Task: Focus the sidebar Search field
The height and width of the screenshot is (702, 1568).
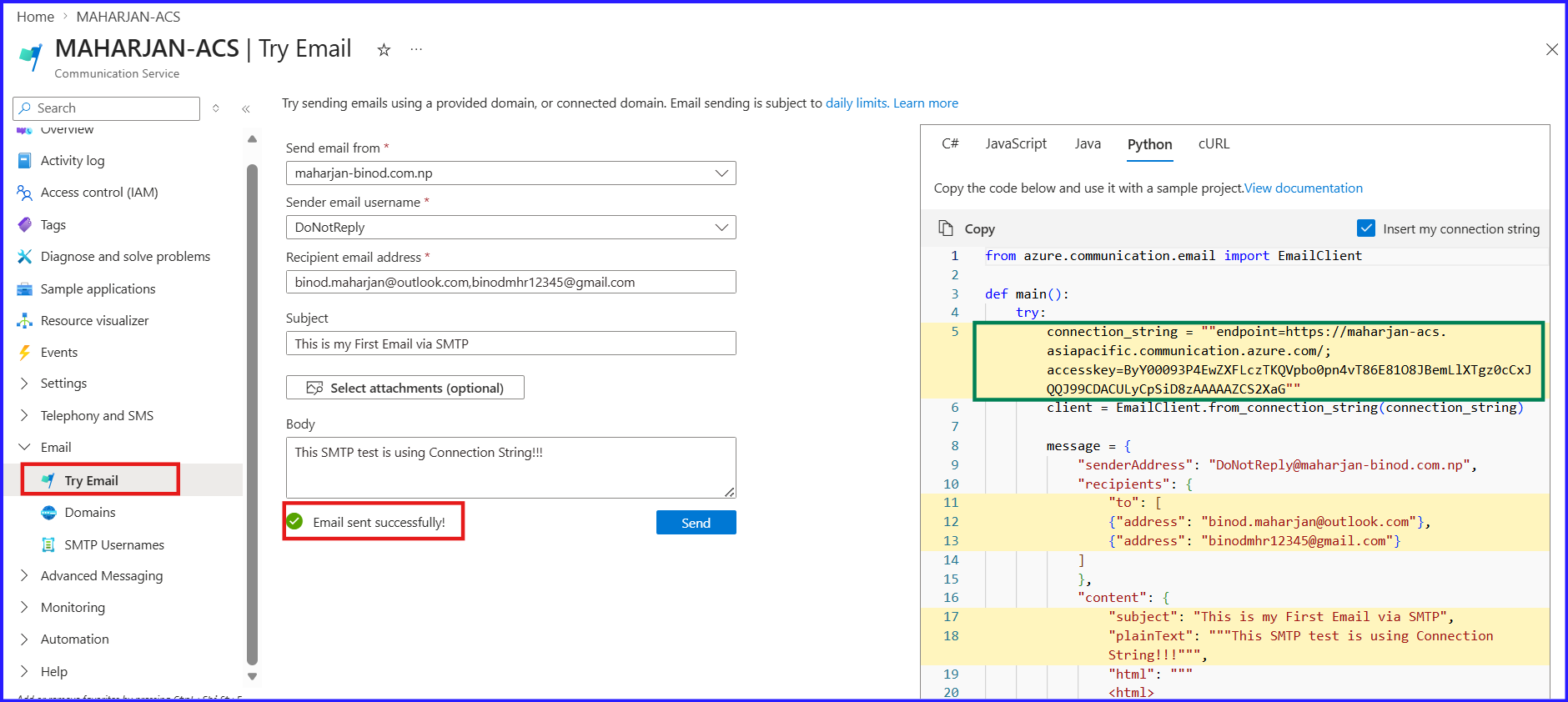Action: pos(107,108)
